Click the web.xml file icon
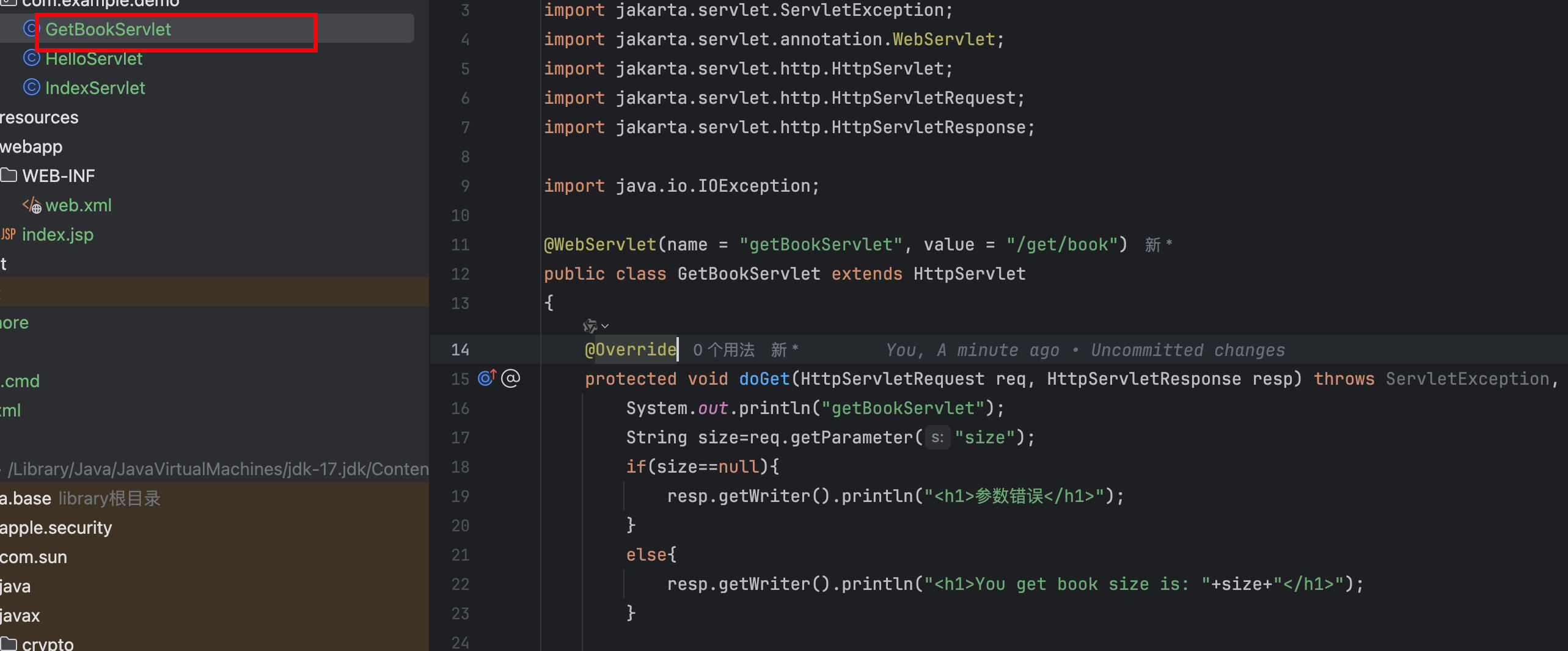Image resolution: width=1568 pixels, height=651 pixels. pyautogui.click(x=32, y=205)
